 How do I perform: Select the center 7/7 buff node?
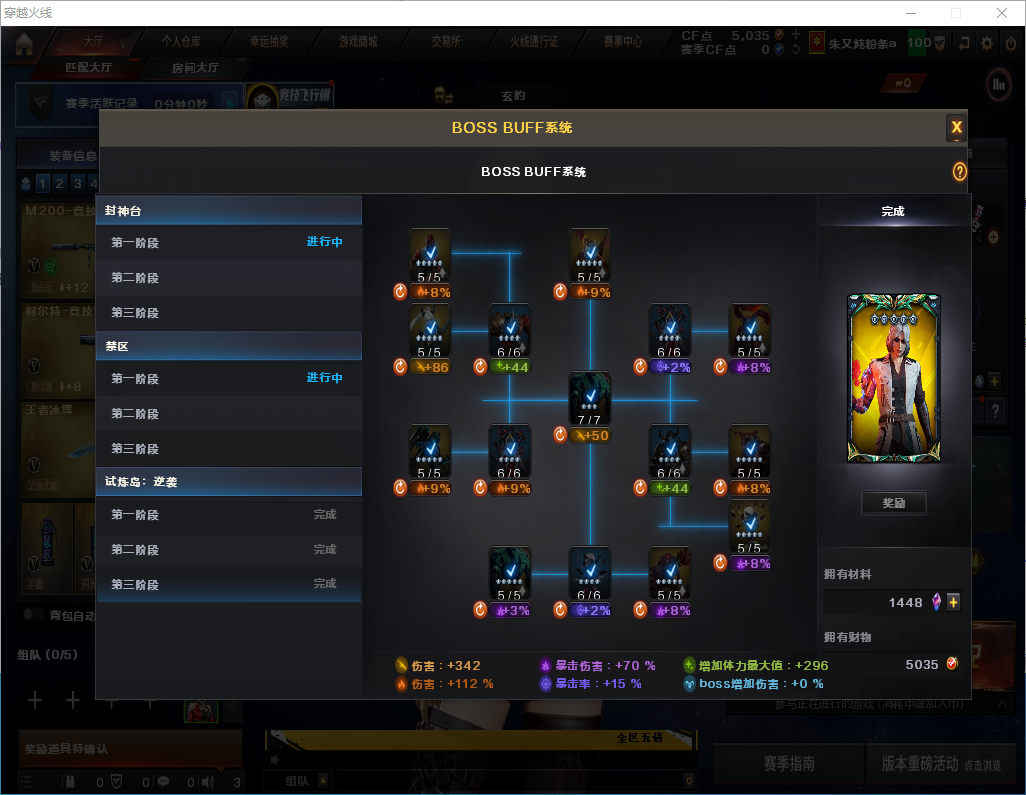(590, 398)
